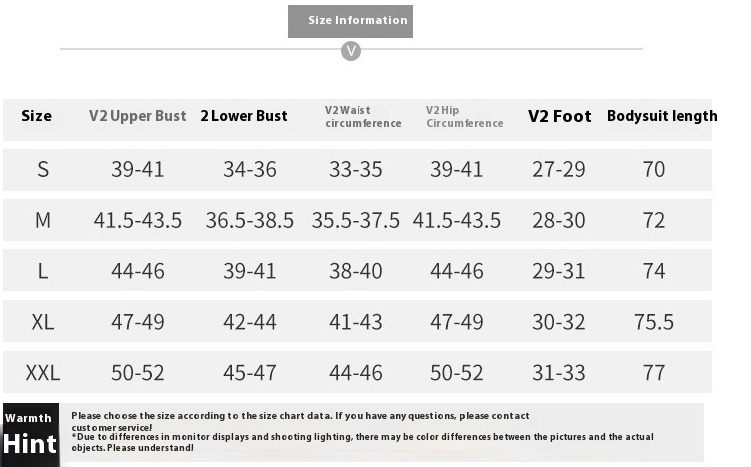Viewport: 751px width, 467px height.
Task: Choose the L size row label
Action: 43,271
